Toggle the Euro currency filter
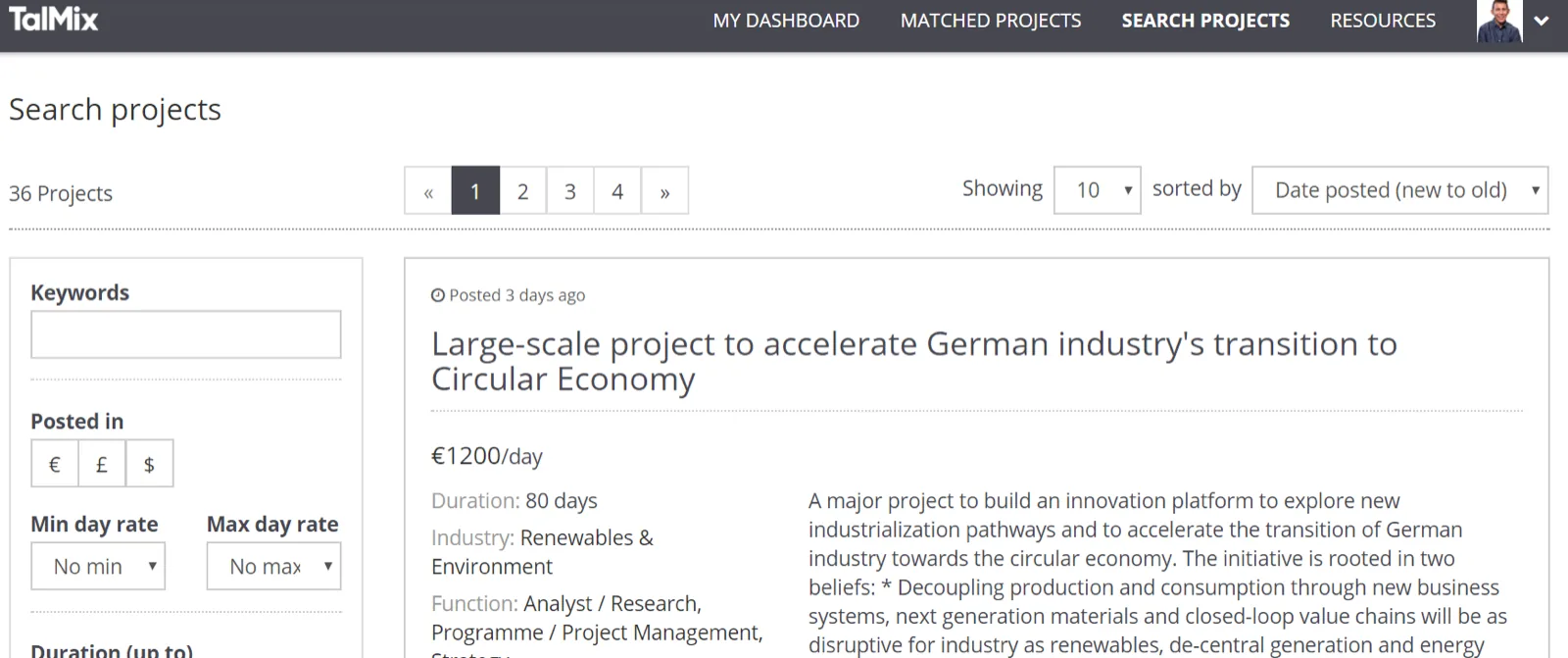The height and width of the screenshot is (658, 1568). (x=55, y=464)
